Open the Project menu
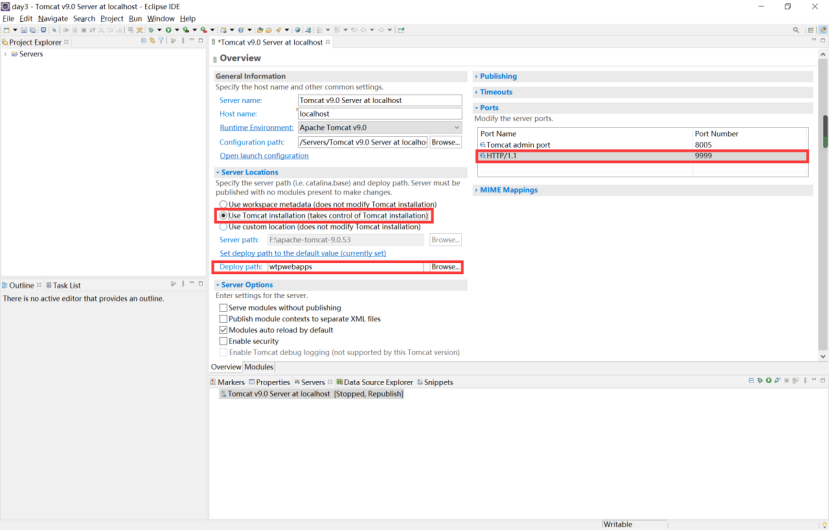 [112, 19]
